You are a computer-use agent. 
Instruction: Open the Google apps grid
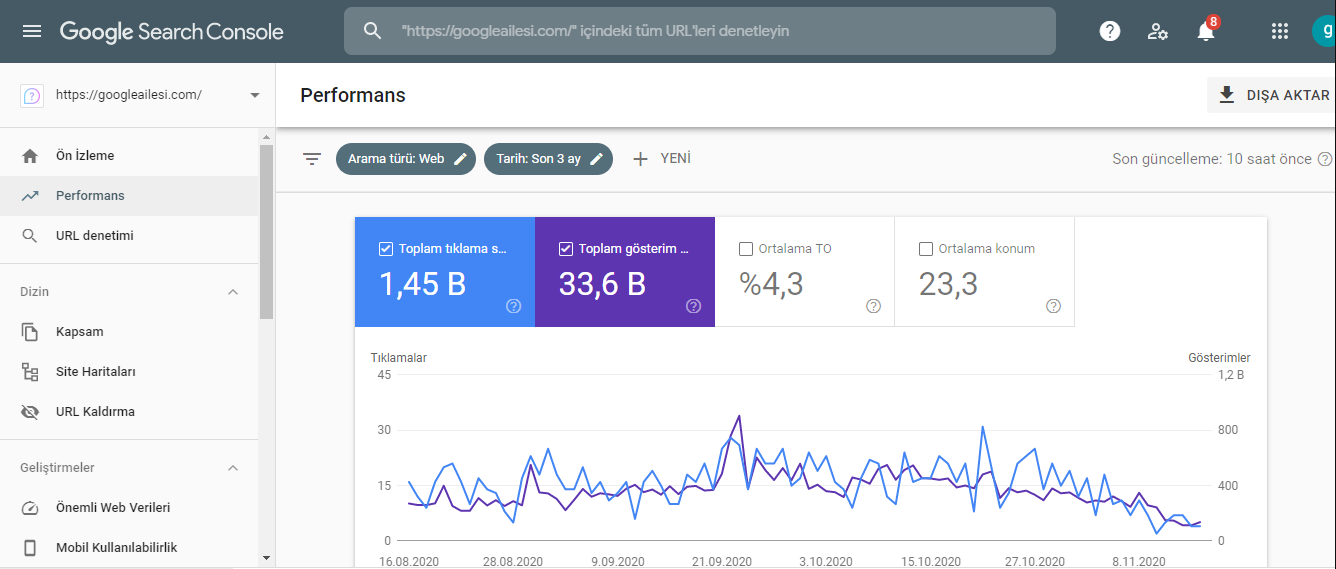pyautogui.click(x=1279, y=31)
